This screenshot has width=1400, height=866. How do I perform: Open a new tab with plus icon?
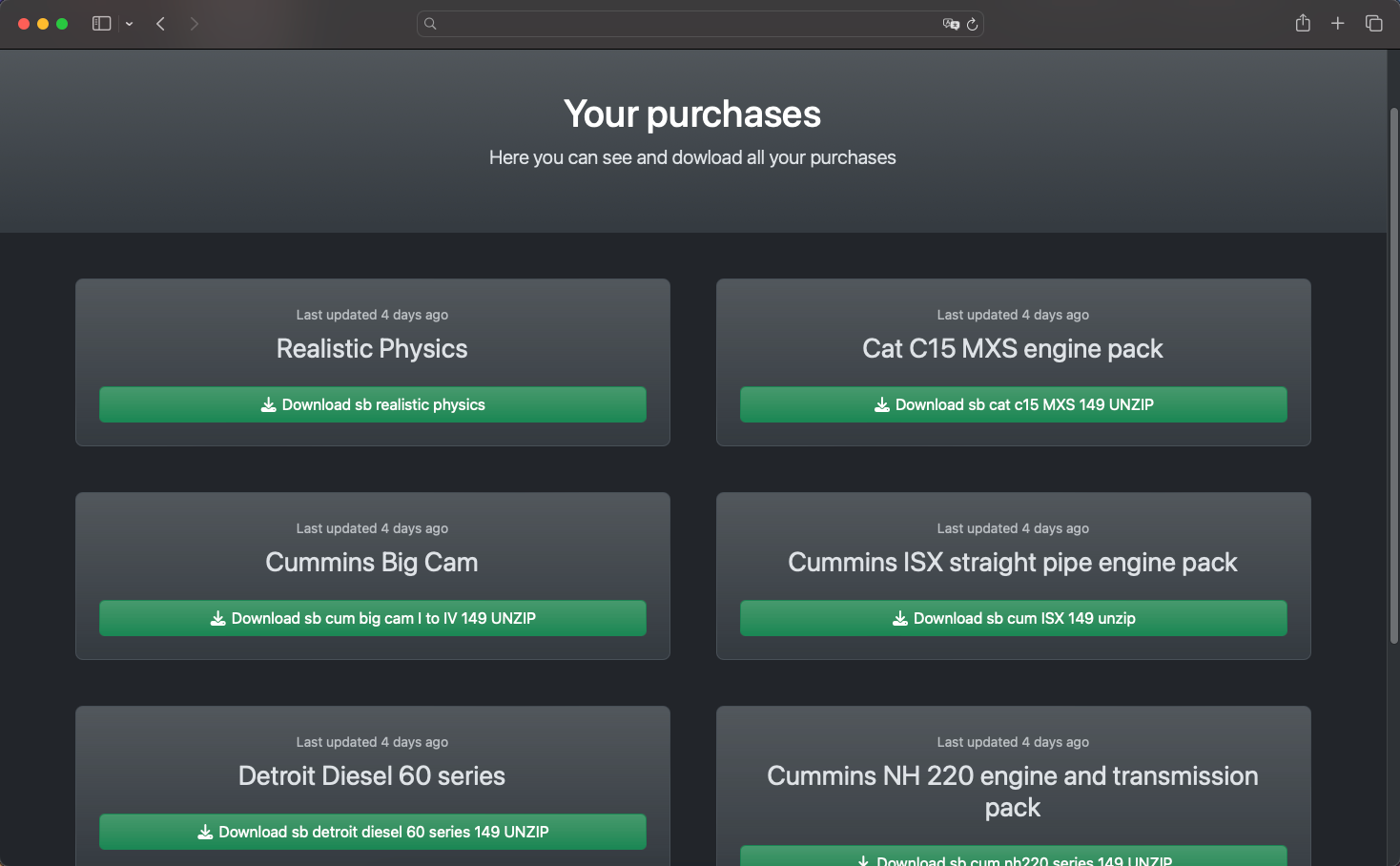pyautogui.click(x=1338, y=23)
